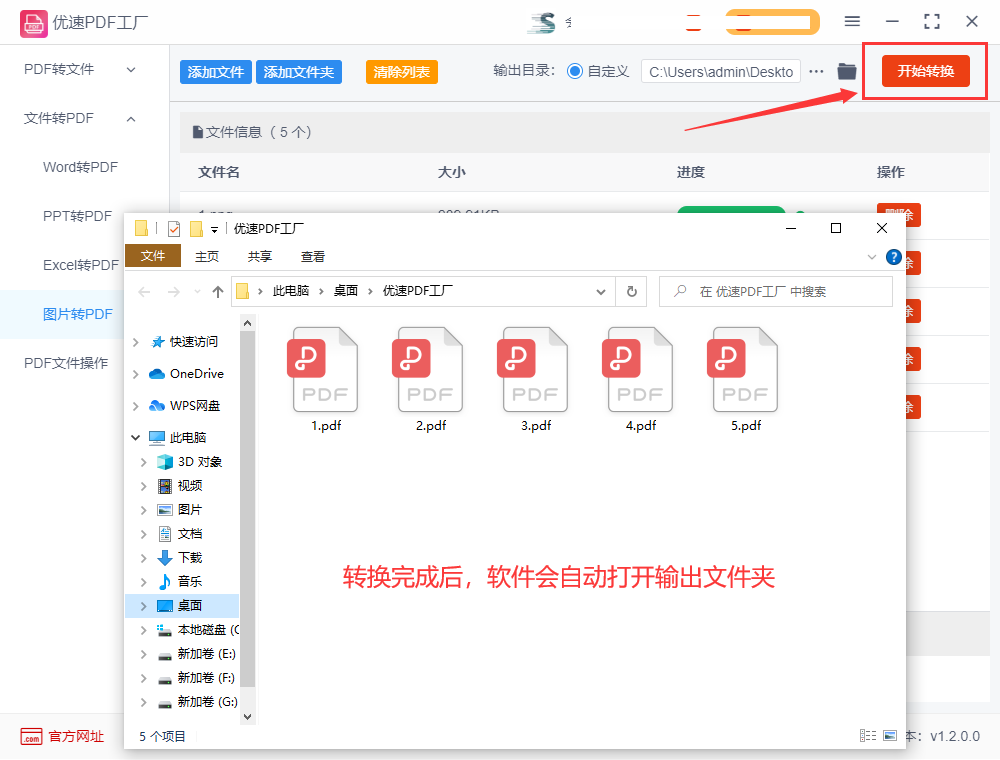Go back in Explorer navigation

click(x=145, y=292)
